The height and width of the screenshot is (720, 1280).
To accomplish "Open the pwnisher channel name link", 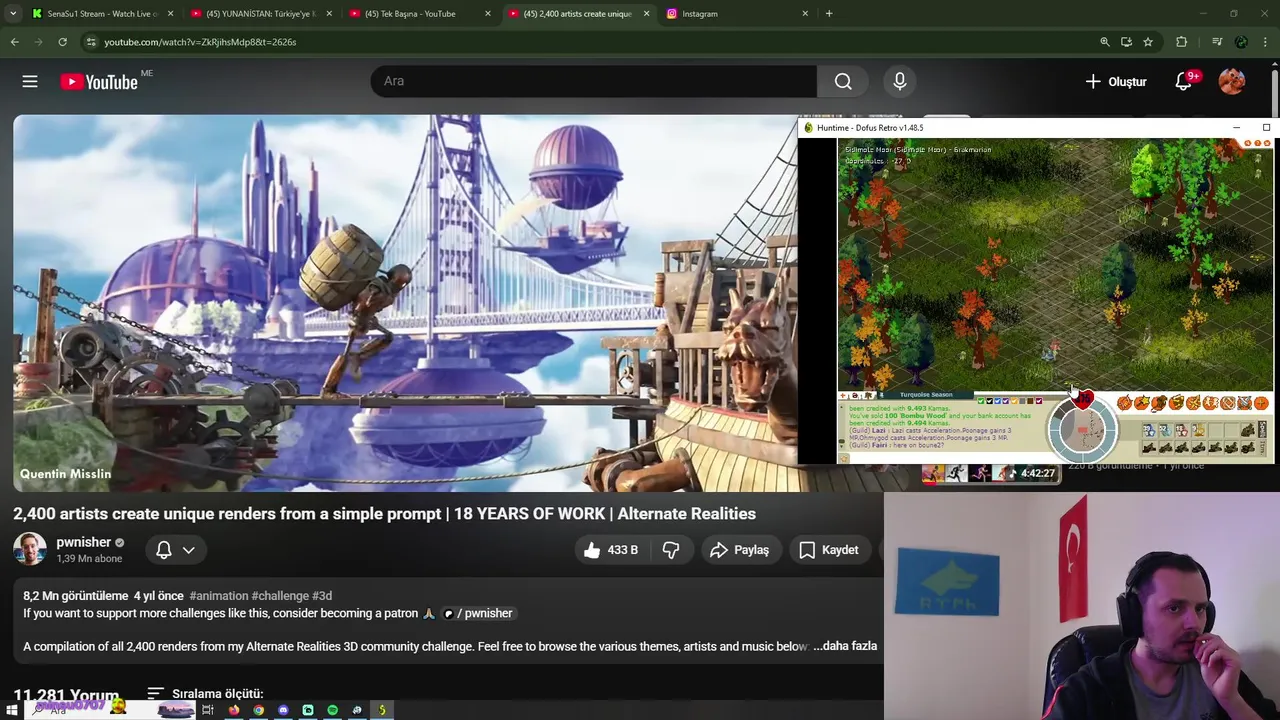I will (x=84, y=542).
